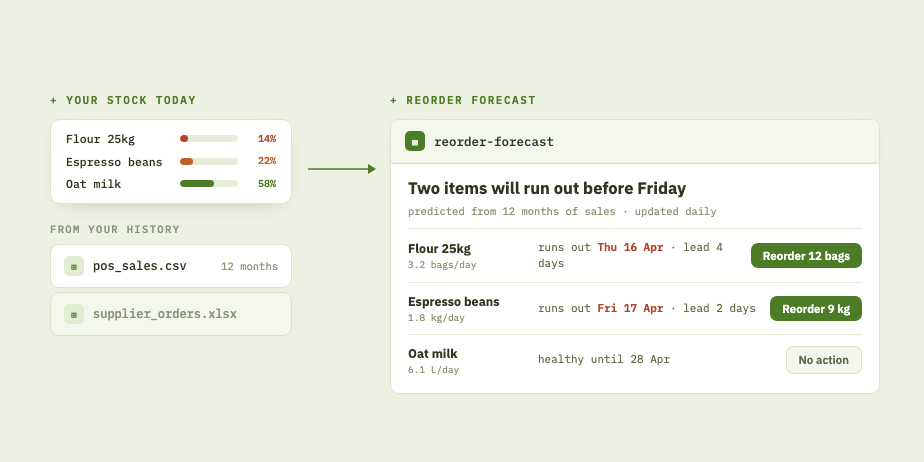Open the supplier_orders.xlsx file card
Image resolution: width=924 pixels, height=462 pixels.
[x=171, y=314]
